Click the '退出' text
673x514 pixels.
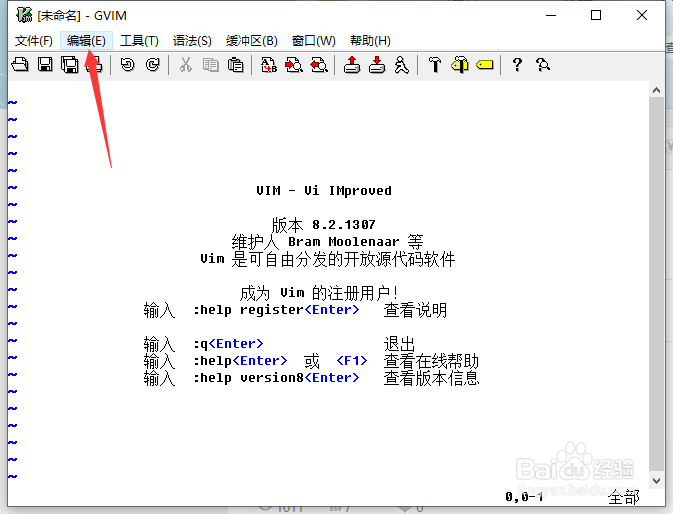pos(399,344)
